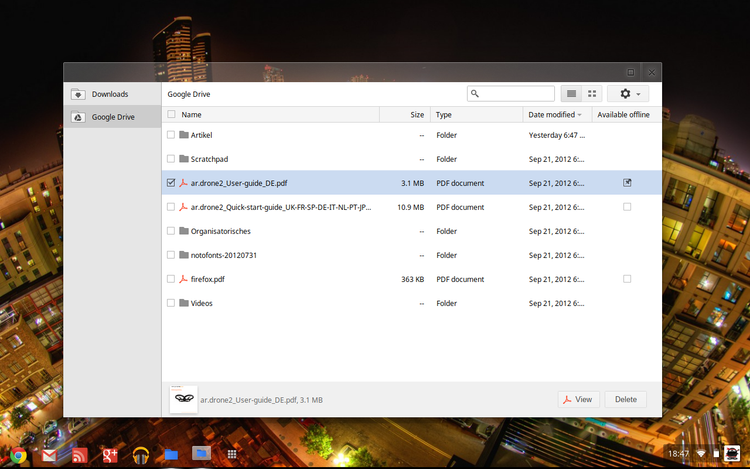
Task: Open Gmail from the shelf
Action: click(x=48, y=454)
